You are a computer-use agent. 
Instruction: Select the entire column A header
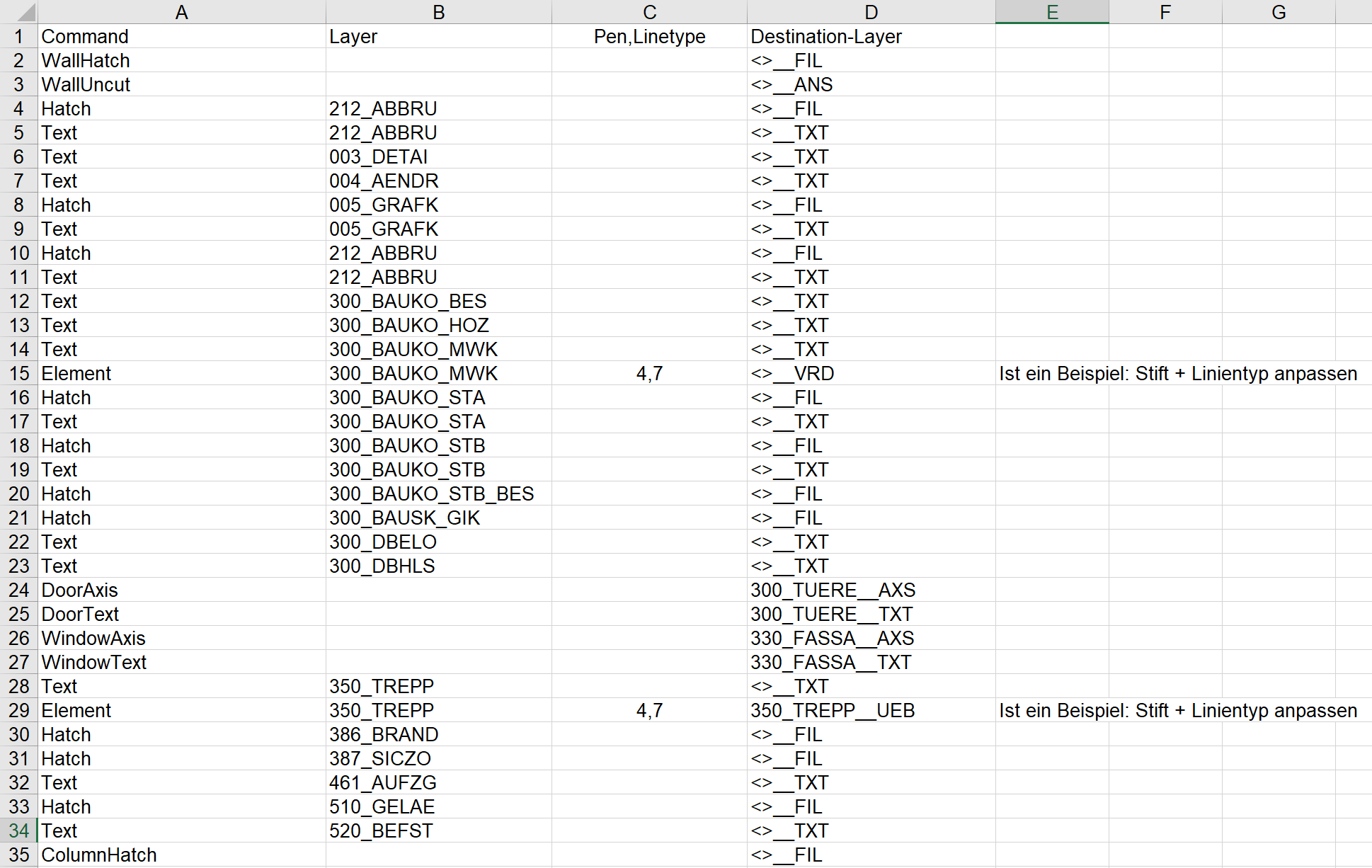coord(181,11)
